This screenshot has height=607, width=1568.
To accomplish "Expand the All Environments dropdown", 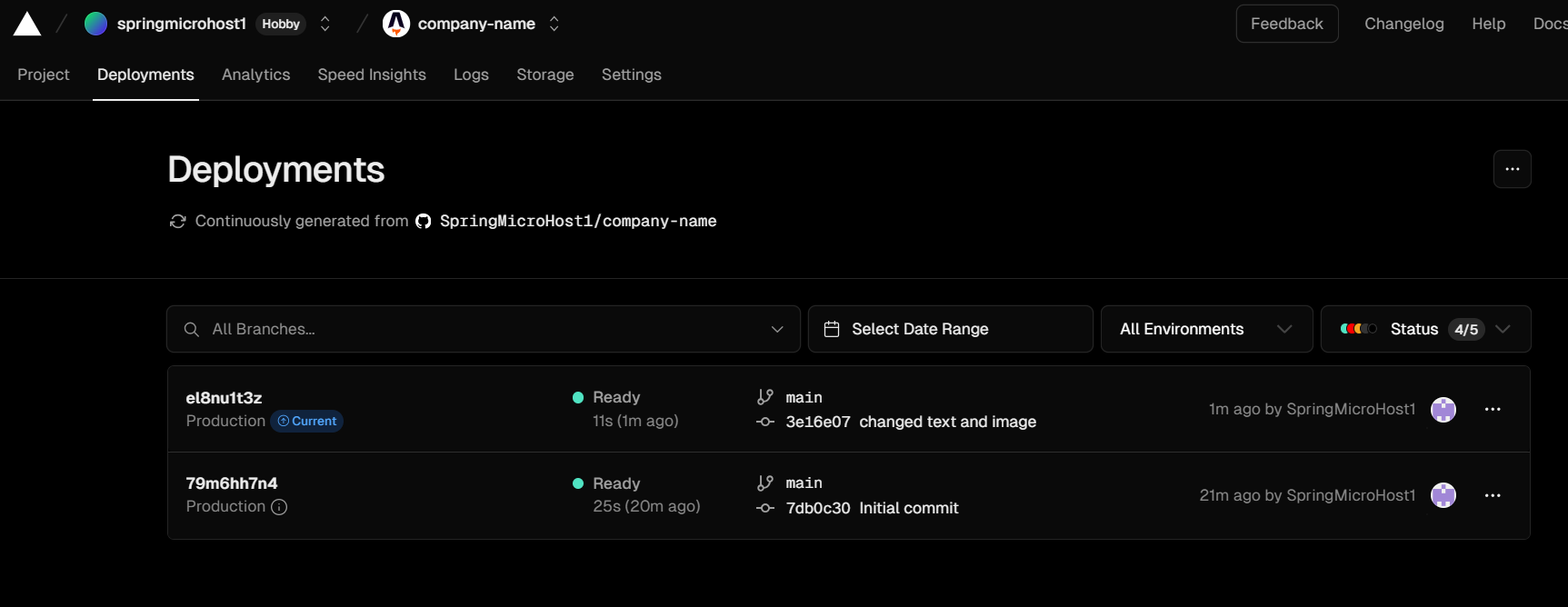I will (x=1206, y=329).
